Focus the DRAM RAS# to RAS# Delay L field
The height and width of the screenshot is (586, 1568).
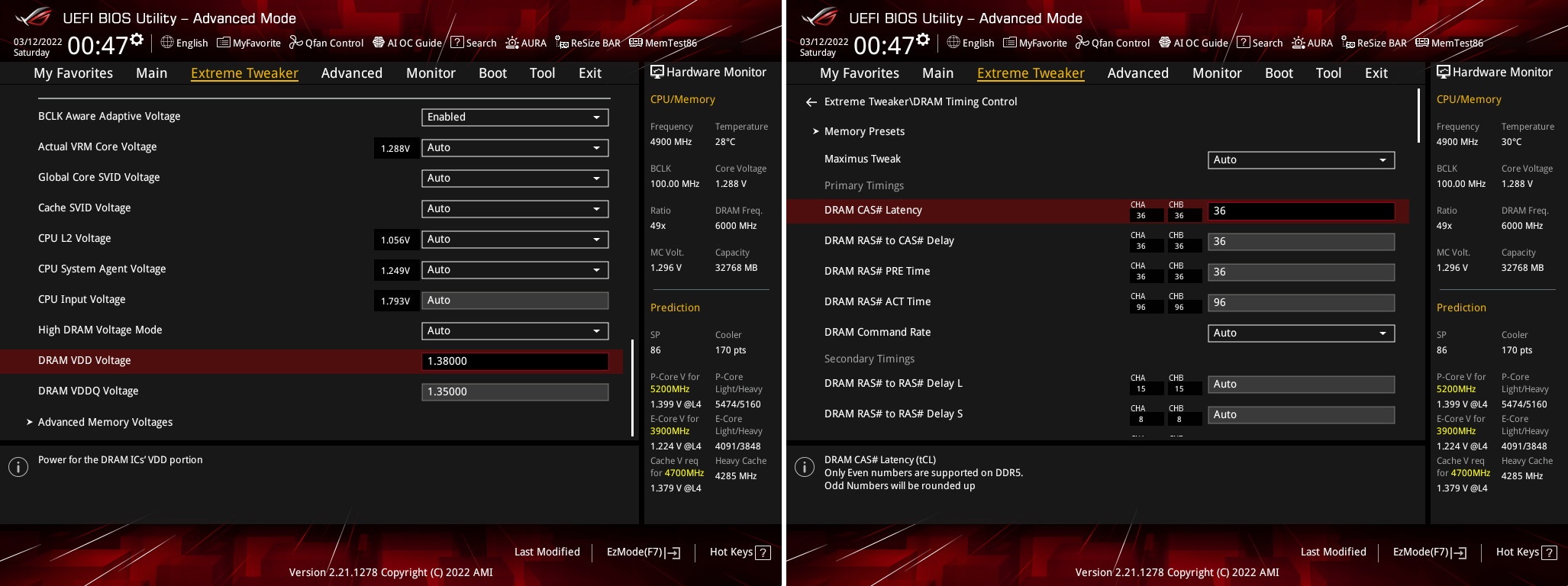click(x=1301, y=384)
